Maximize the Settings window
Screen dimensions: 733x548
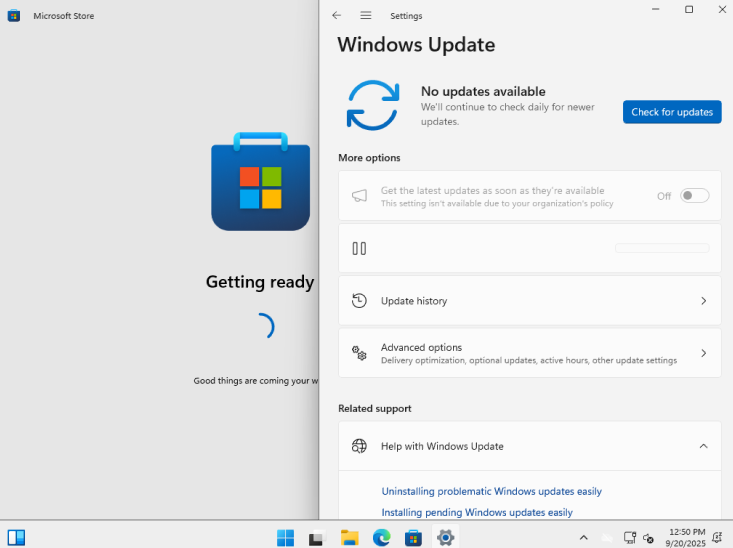tap(689, 9)
